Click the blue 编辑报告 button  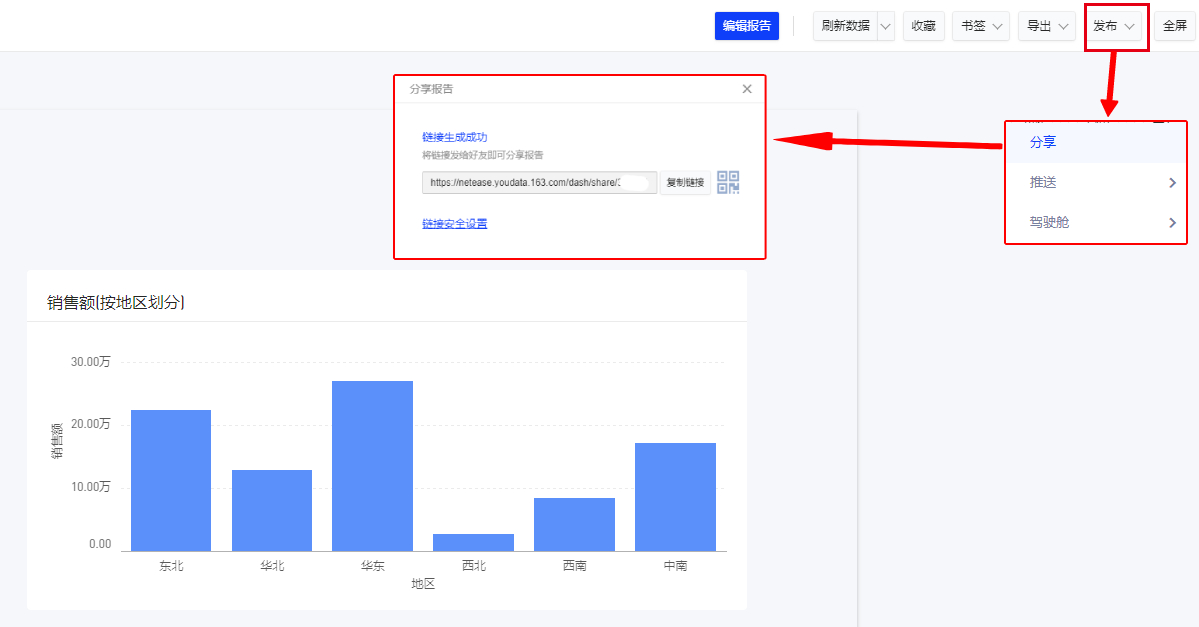pyautogui.click(x=746, y=27)
